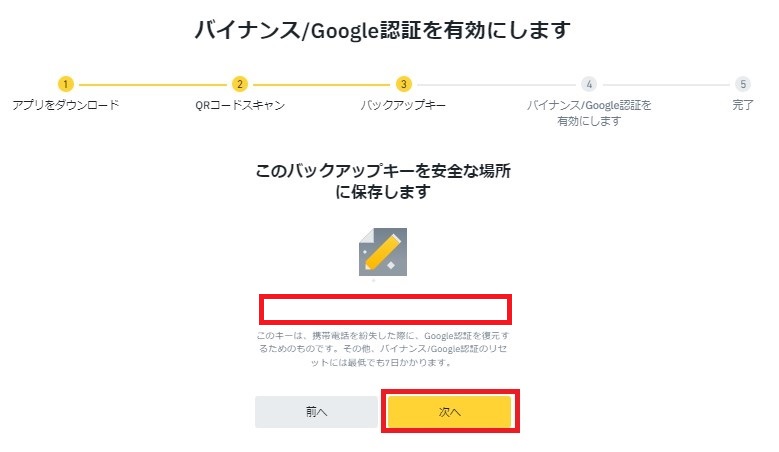This screenshot has height=452, width=779.
Task: Click the heading このバックアップキーを安全な場所に保存します
Action: 383,181
